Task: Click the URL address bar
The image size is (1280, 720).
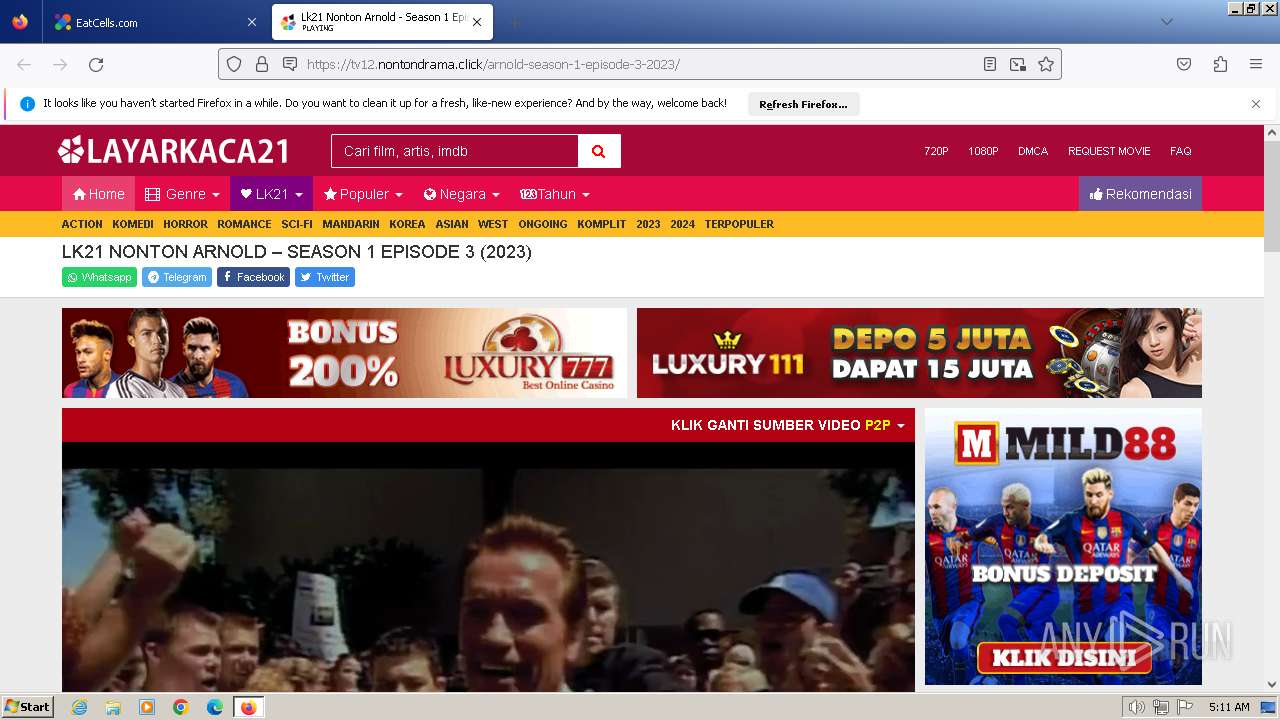Action: 640,64
